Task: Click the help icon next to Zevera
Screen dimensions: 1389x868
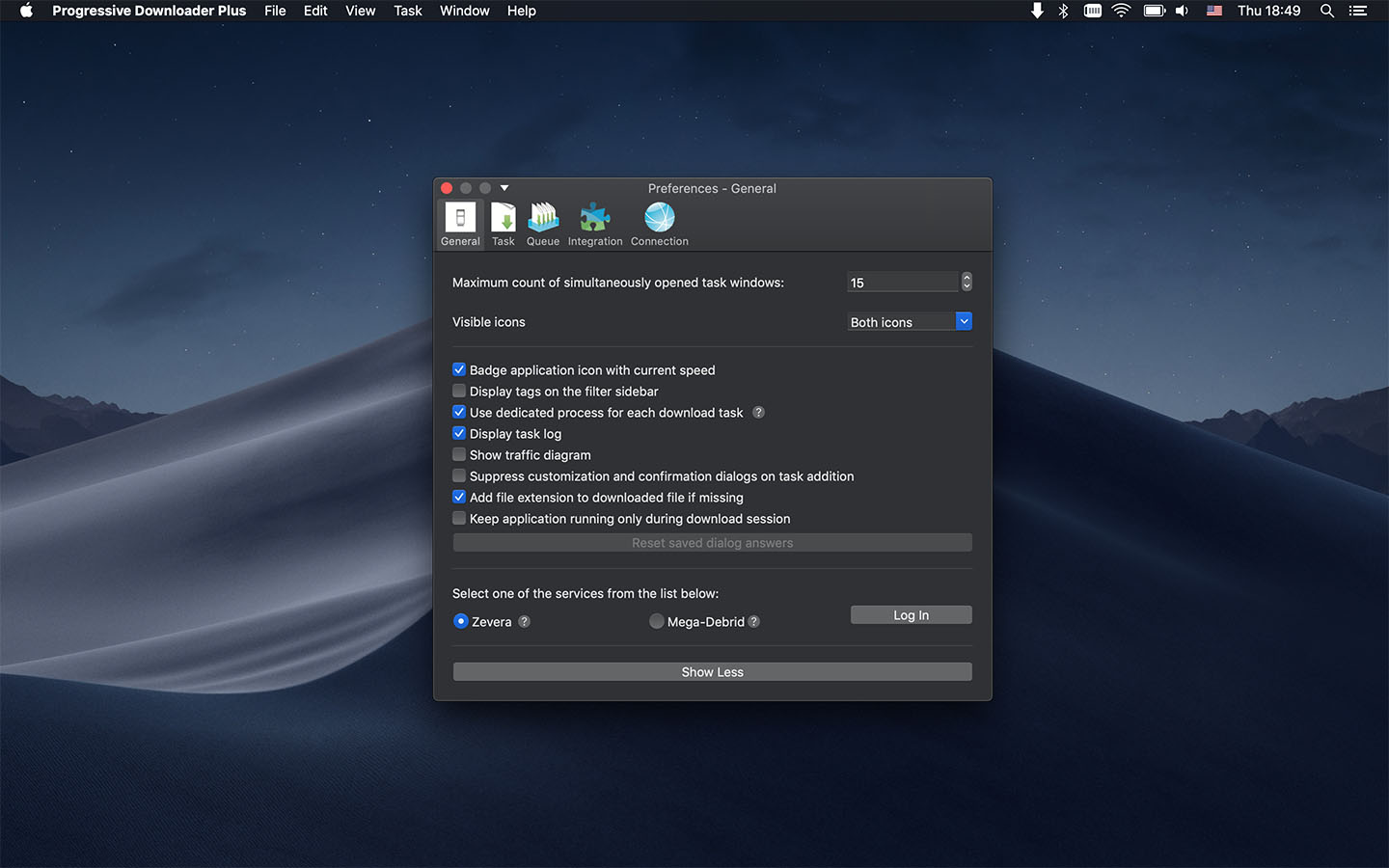Action: pyautogui.click(x=524, y=622)
